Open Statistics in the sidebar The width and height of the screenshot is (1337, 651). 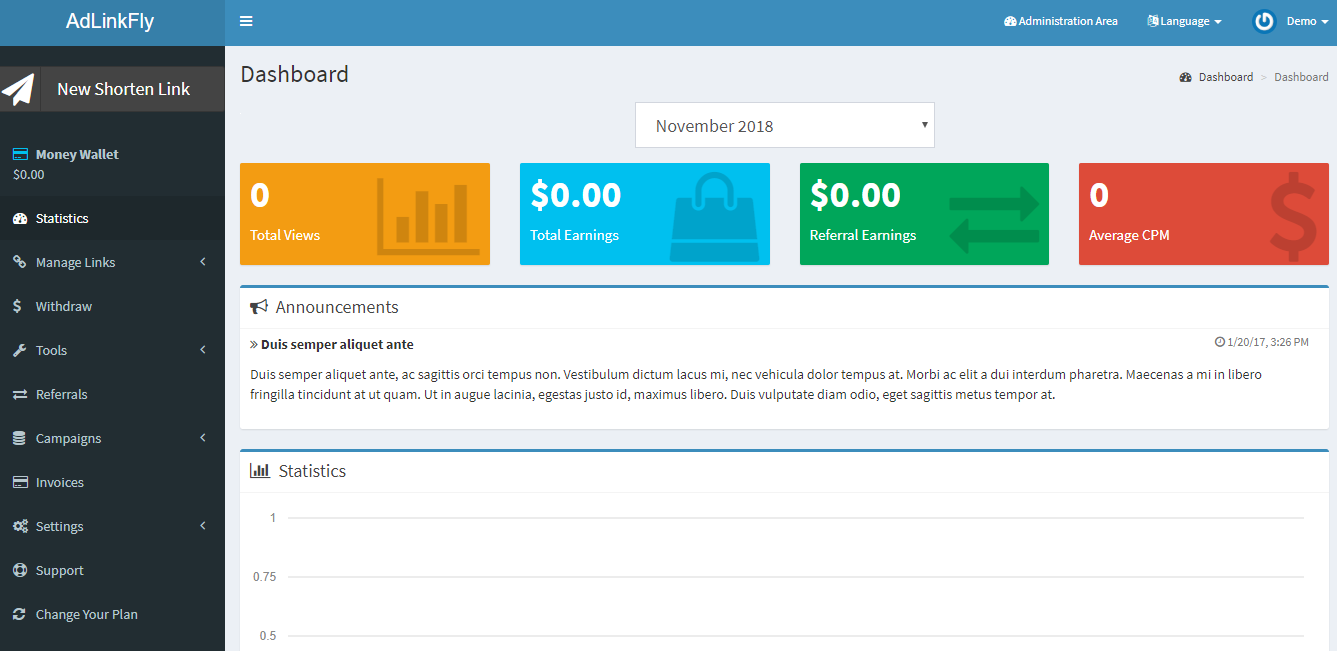(112, 218)
